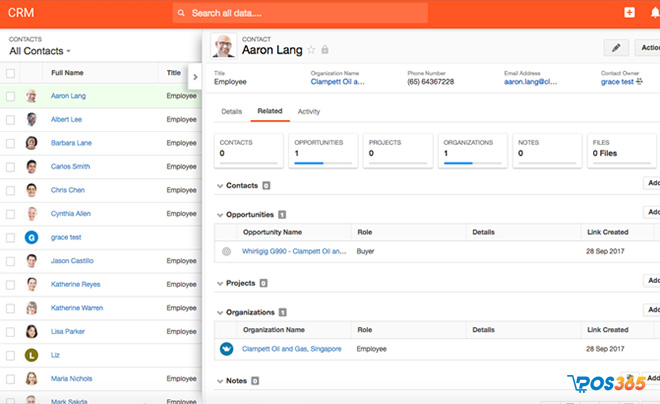Toggle the select-all checkbox in the contacts header

10,73
